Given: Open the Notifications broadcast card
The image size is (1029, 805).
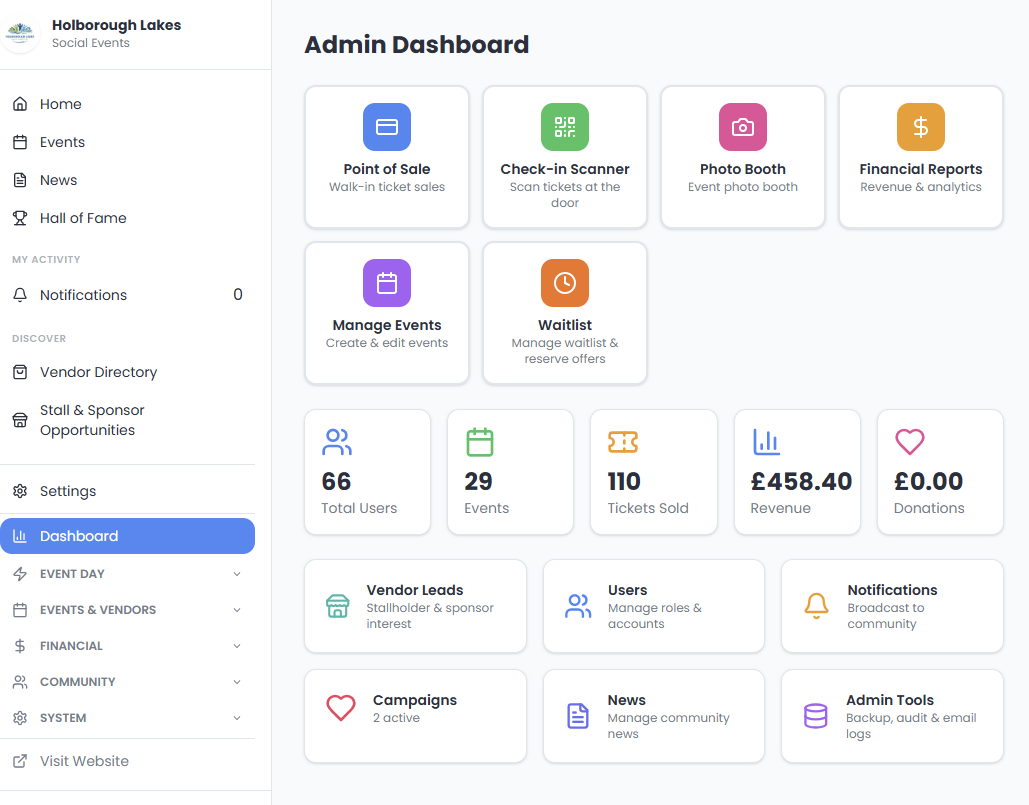Looking at the screenshot, I should pyautogui.click(x=892, y=606).
